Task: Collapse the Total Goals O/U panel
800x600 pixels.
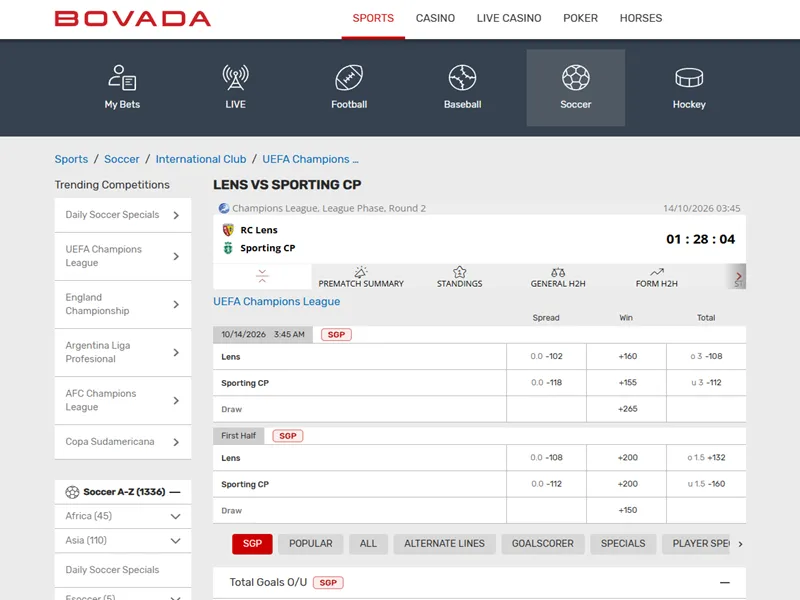Action: coord(724,583)
